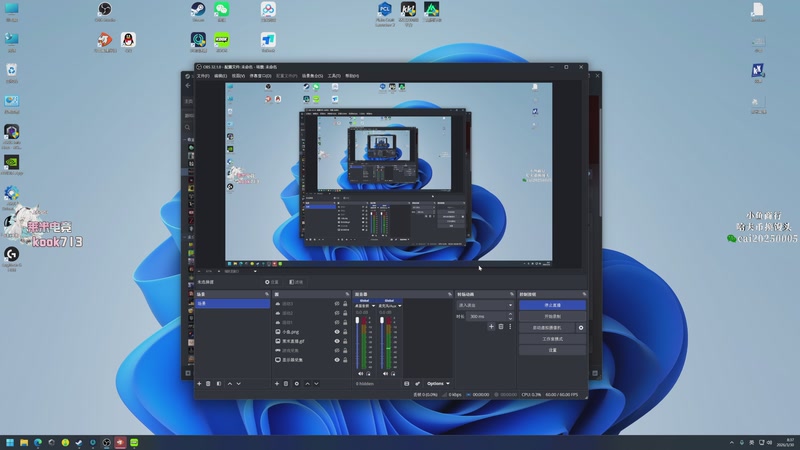800x450 pixels.
Task: Open the audio mixer Options dropdown
Action: (438, 383)
